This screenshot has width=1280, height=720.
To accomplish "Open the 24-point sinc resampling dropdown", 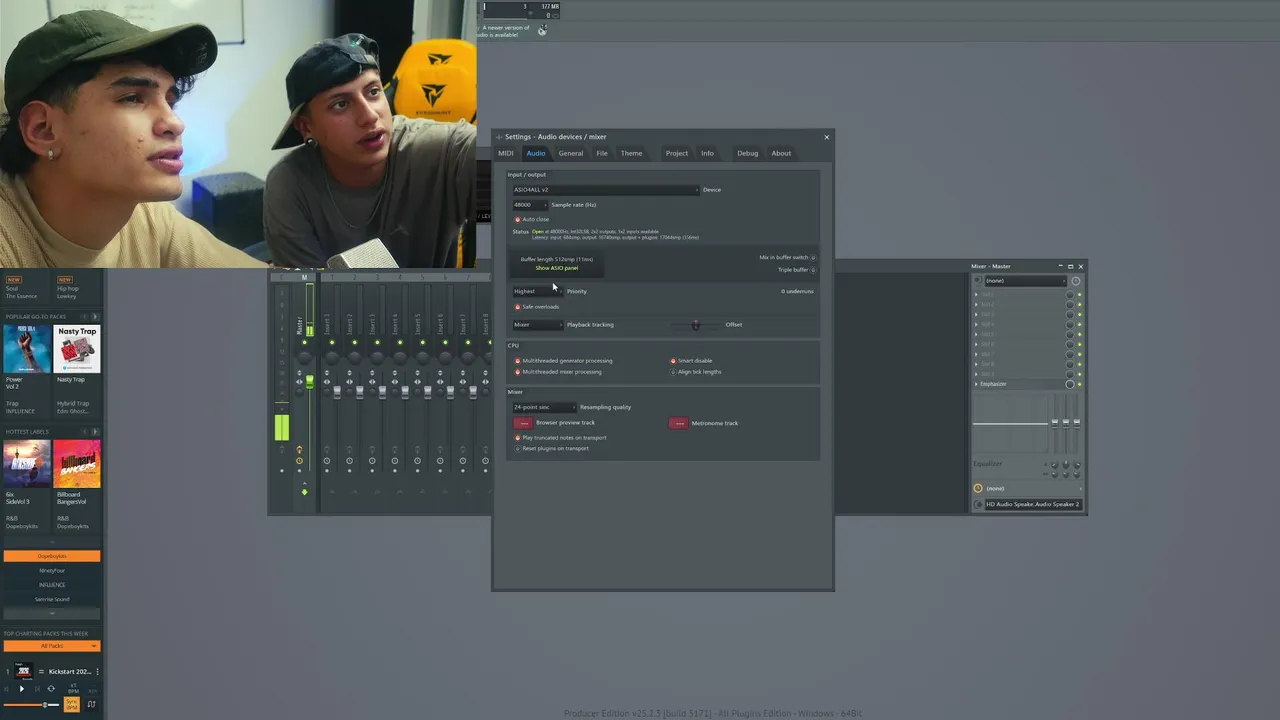I will pyautogui.click(x=544, y=407).
